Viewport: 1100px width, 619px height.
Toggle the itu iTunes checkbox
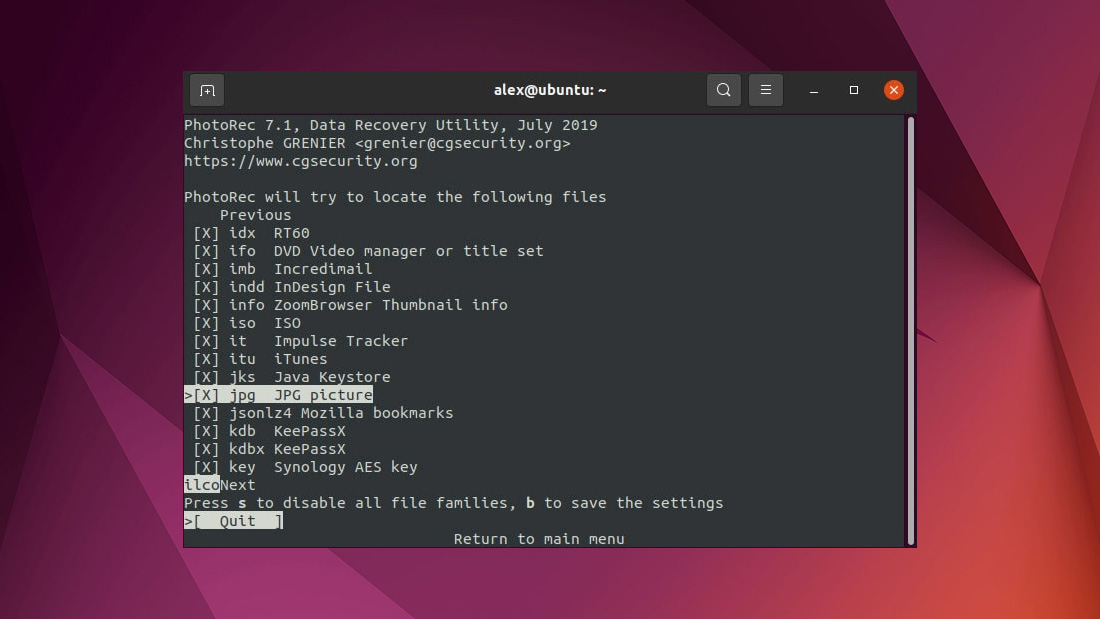pyautogui.click(x=206, y=359)
